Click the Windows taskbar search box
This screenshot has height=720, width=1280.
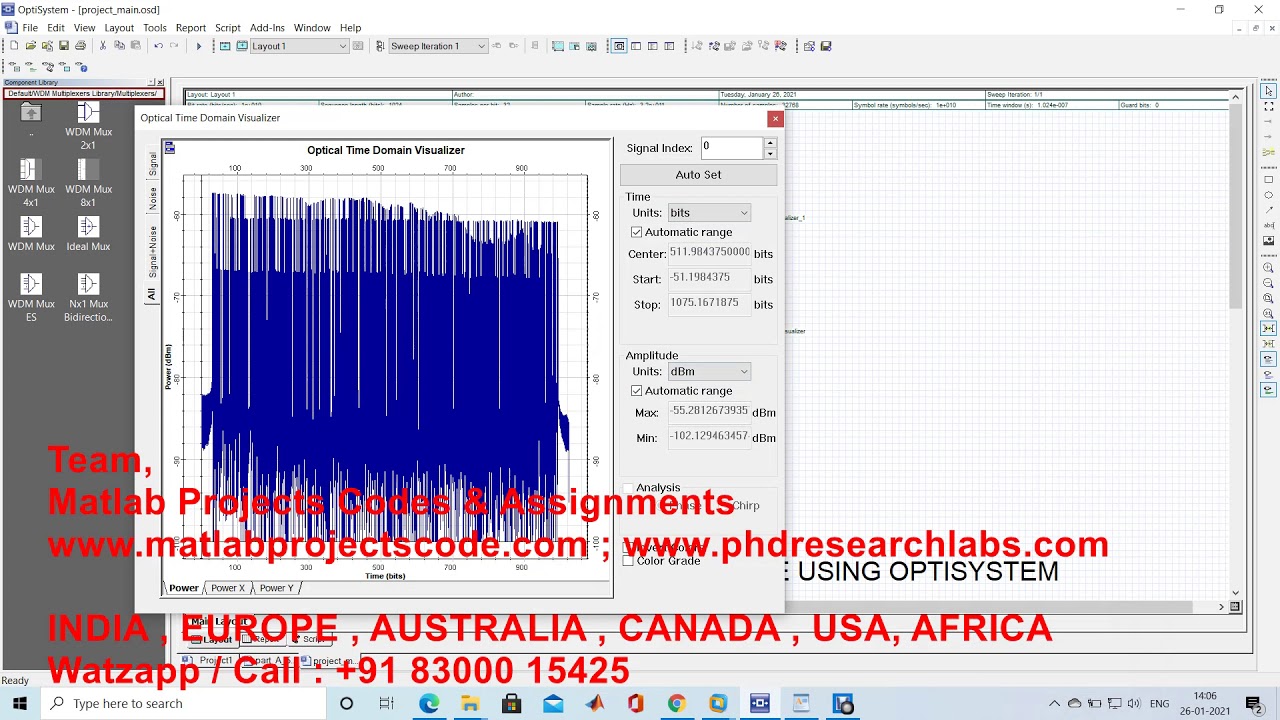(x=184, y=703)
